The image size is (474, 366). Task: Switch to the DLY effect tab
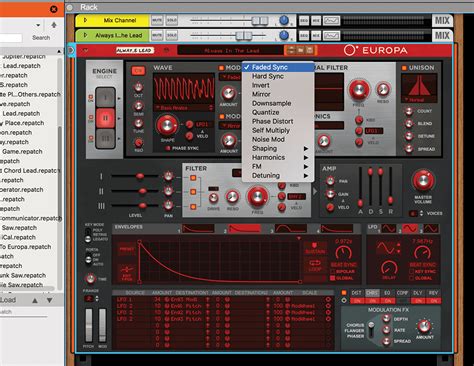[418, 293]
